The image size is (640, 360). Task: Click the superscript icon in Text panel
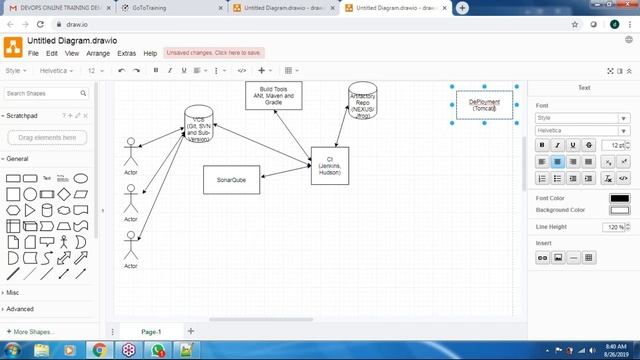point(623,162)
